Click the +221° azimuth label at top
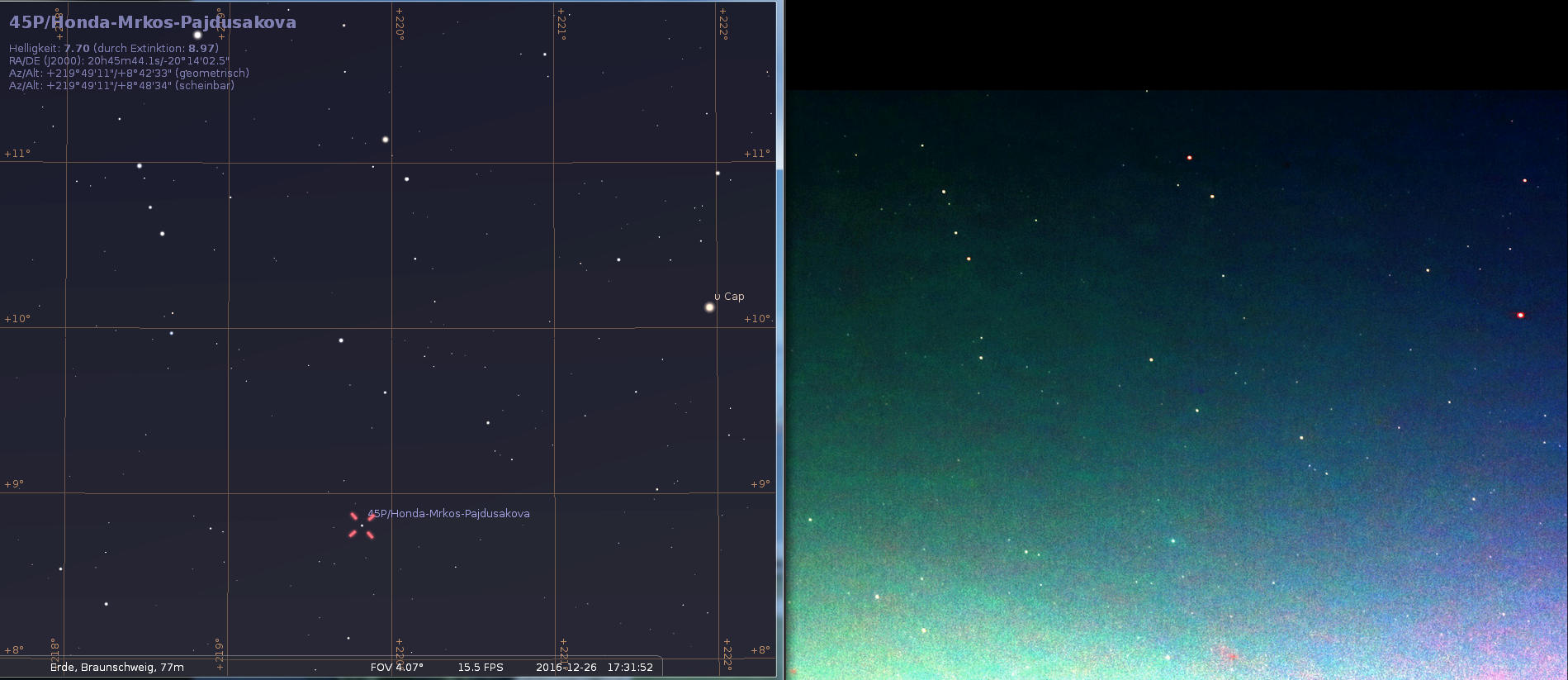1568x680 pixels. pos(561,24)
